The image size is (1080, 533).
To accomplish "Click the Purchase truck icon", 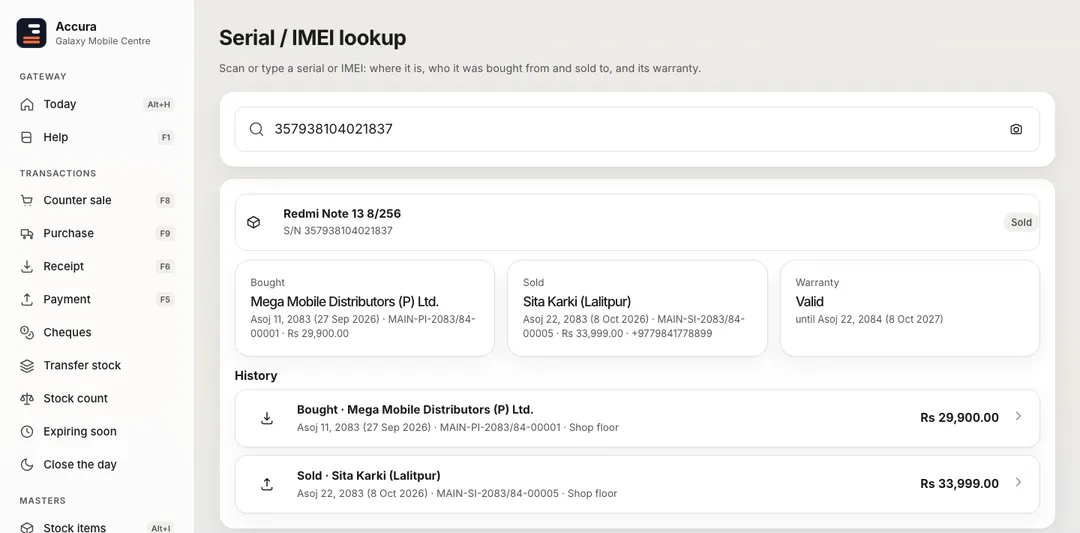I will point(27,233).
